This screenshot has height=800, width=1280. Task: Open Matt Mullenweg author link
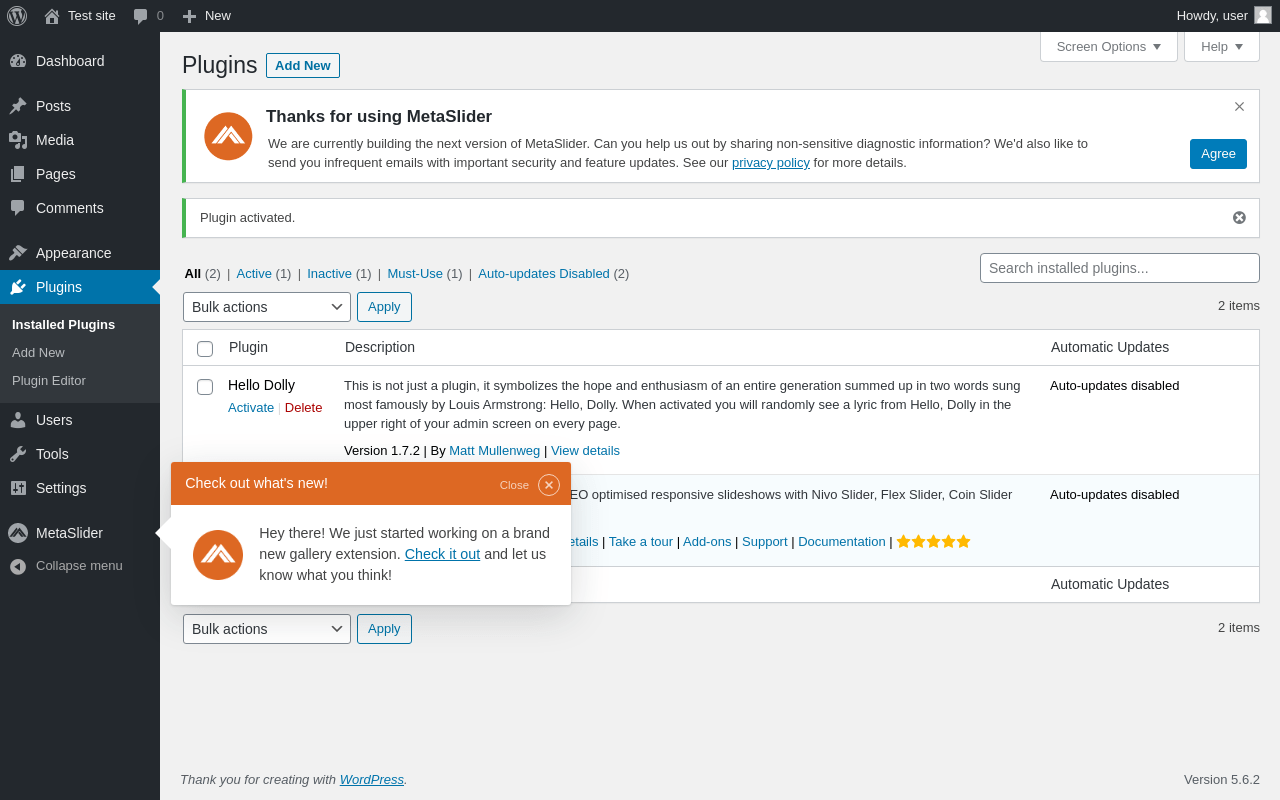(494, 451)
